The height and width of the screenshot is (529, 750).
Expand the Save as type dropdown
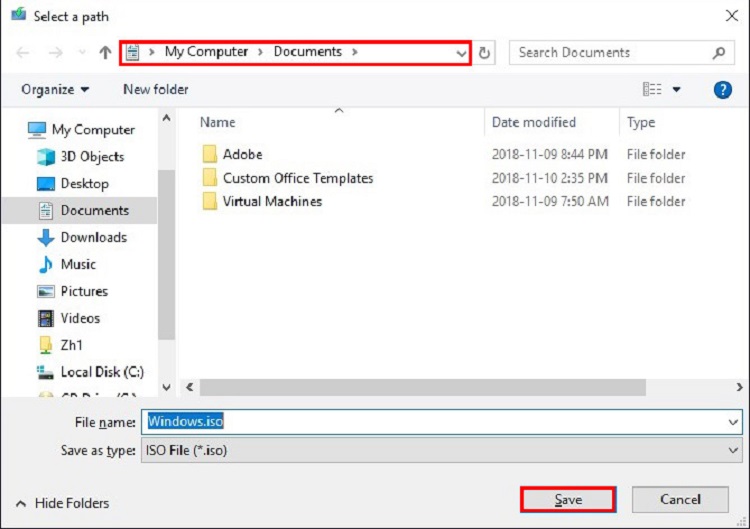click(x=735, y=451)
